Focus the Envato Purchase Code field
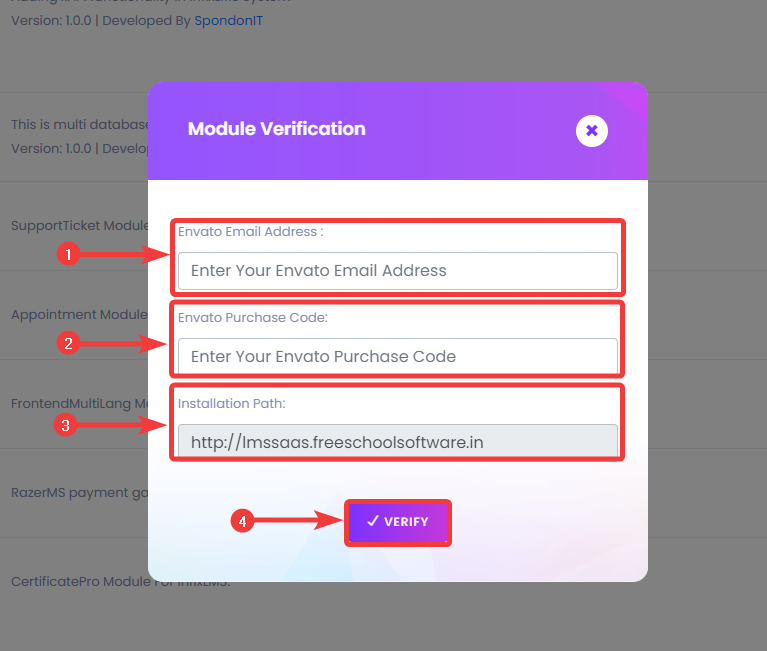 [398, 356]
